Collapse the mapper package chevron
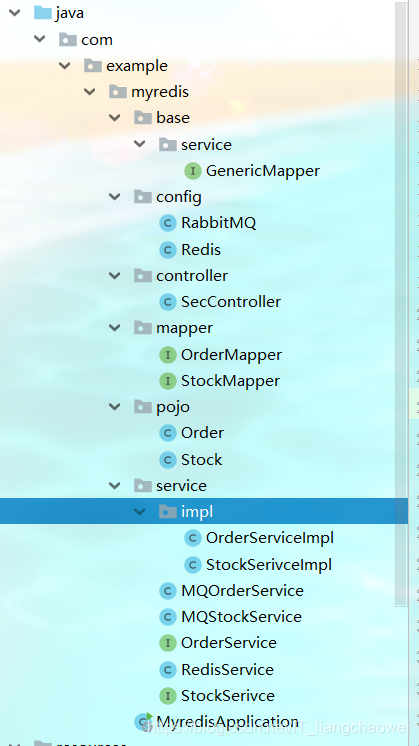The width and height of the screenshot is (419, 746). 115,328
